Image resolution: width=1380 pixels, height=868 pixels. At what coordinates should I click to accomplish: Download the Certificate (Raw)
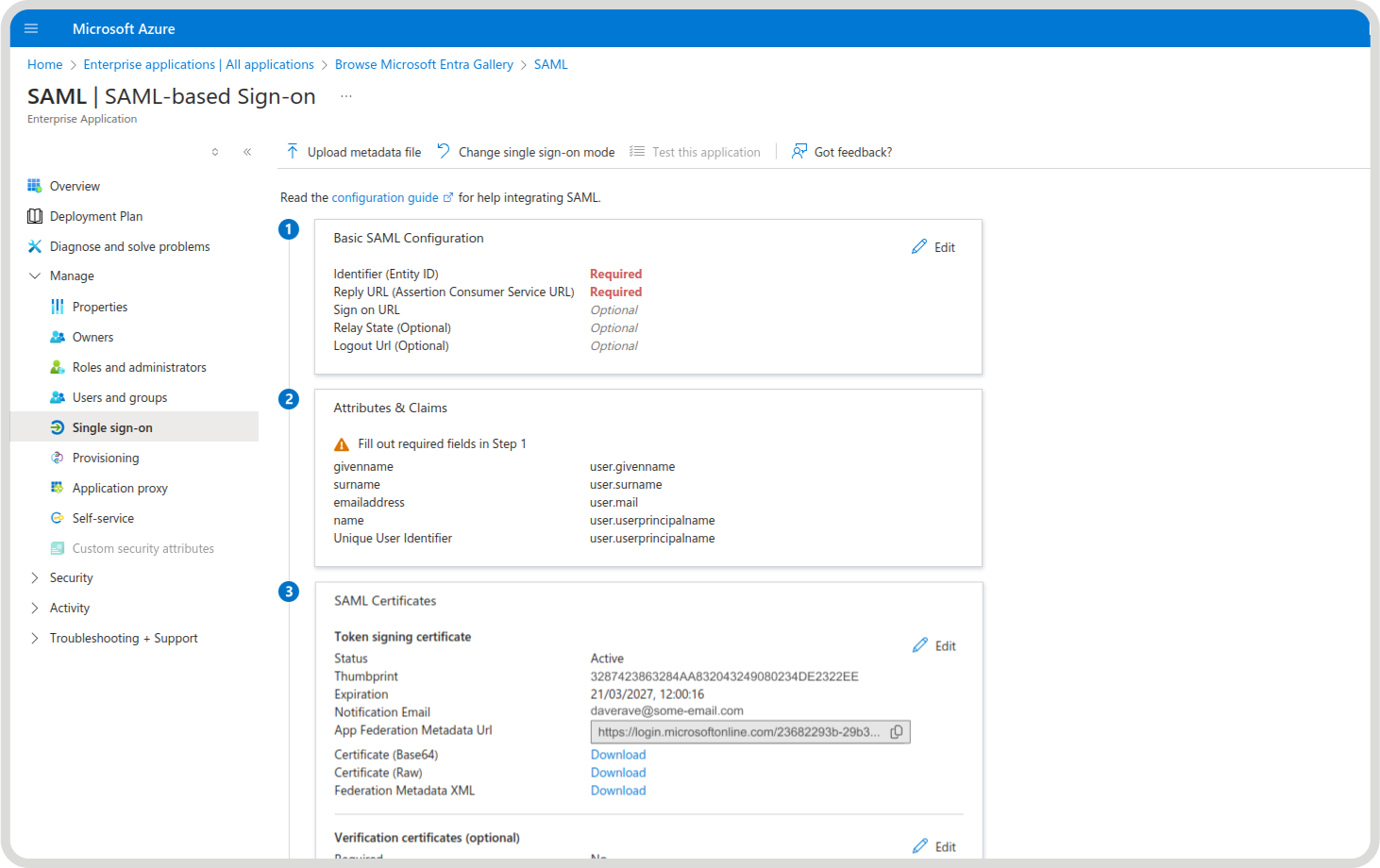pos(618,773)
